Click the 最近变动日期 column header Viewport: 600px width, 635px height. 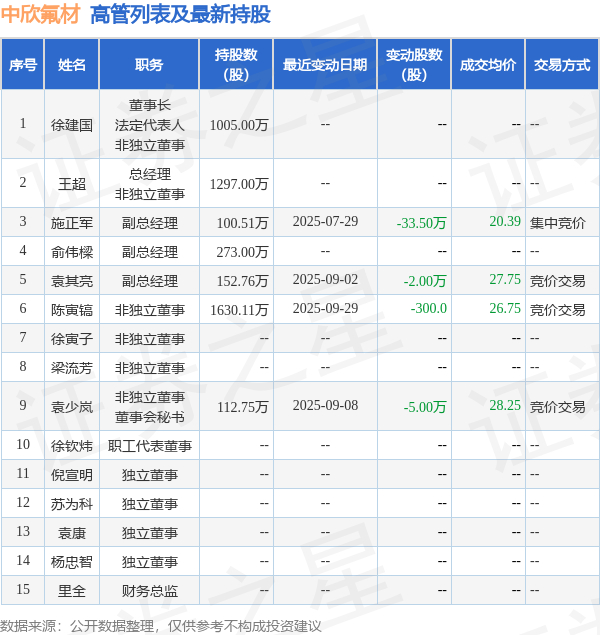(325, 64)
